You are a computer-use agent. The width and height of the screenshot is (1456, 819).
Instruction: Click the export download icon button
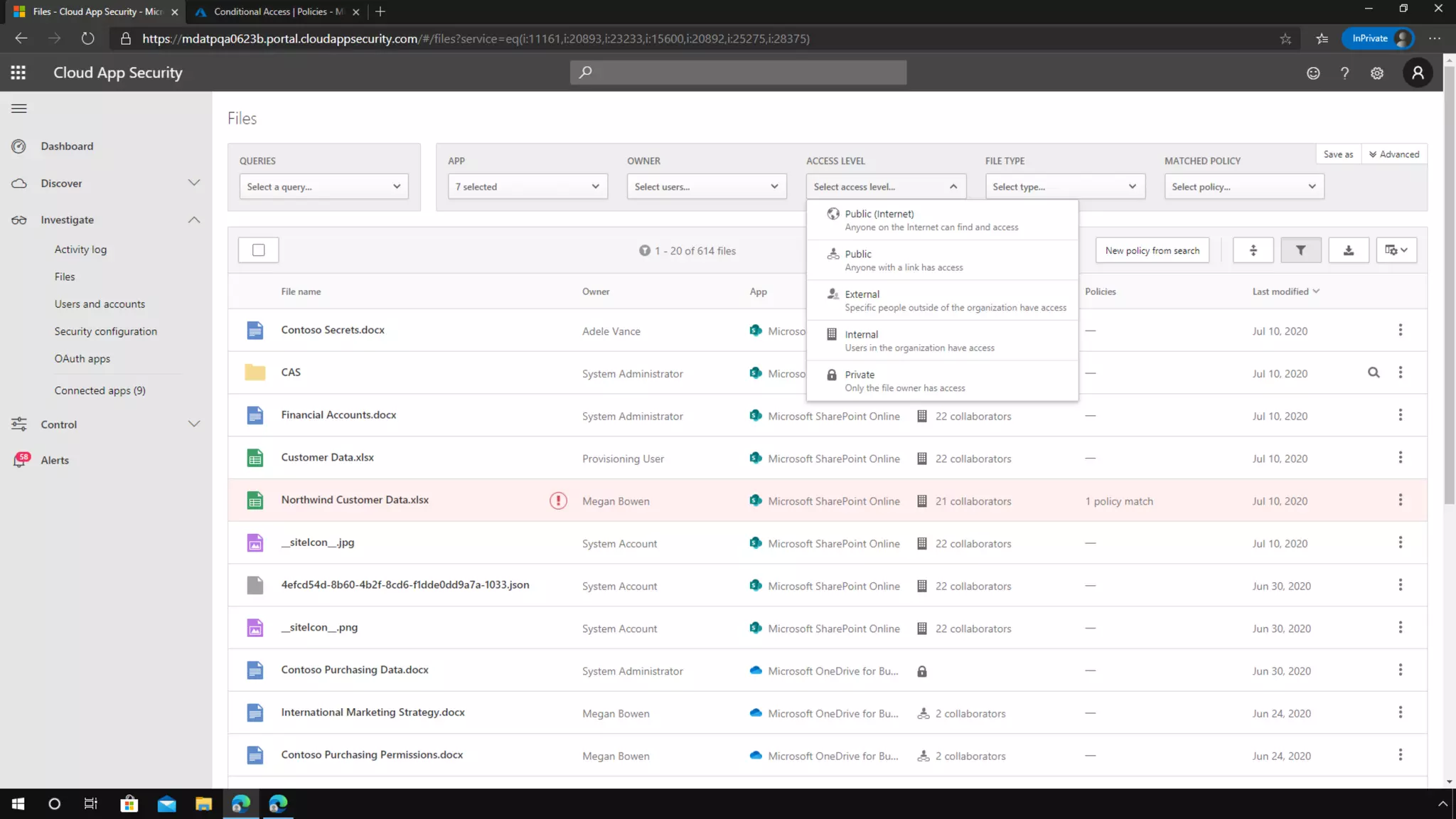click(1348, 250)
